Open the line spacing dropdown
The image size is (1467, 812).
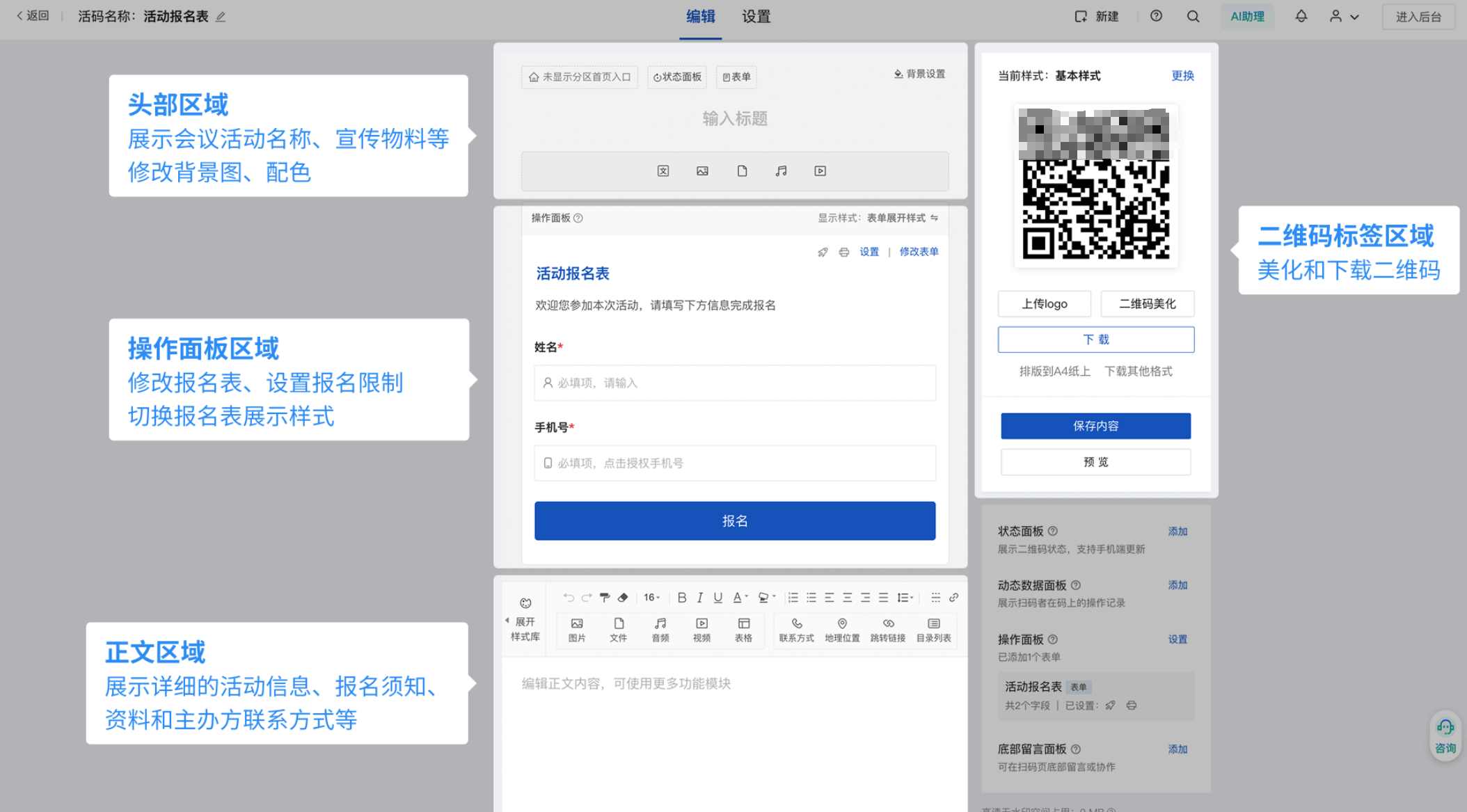[905, 598]
